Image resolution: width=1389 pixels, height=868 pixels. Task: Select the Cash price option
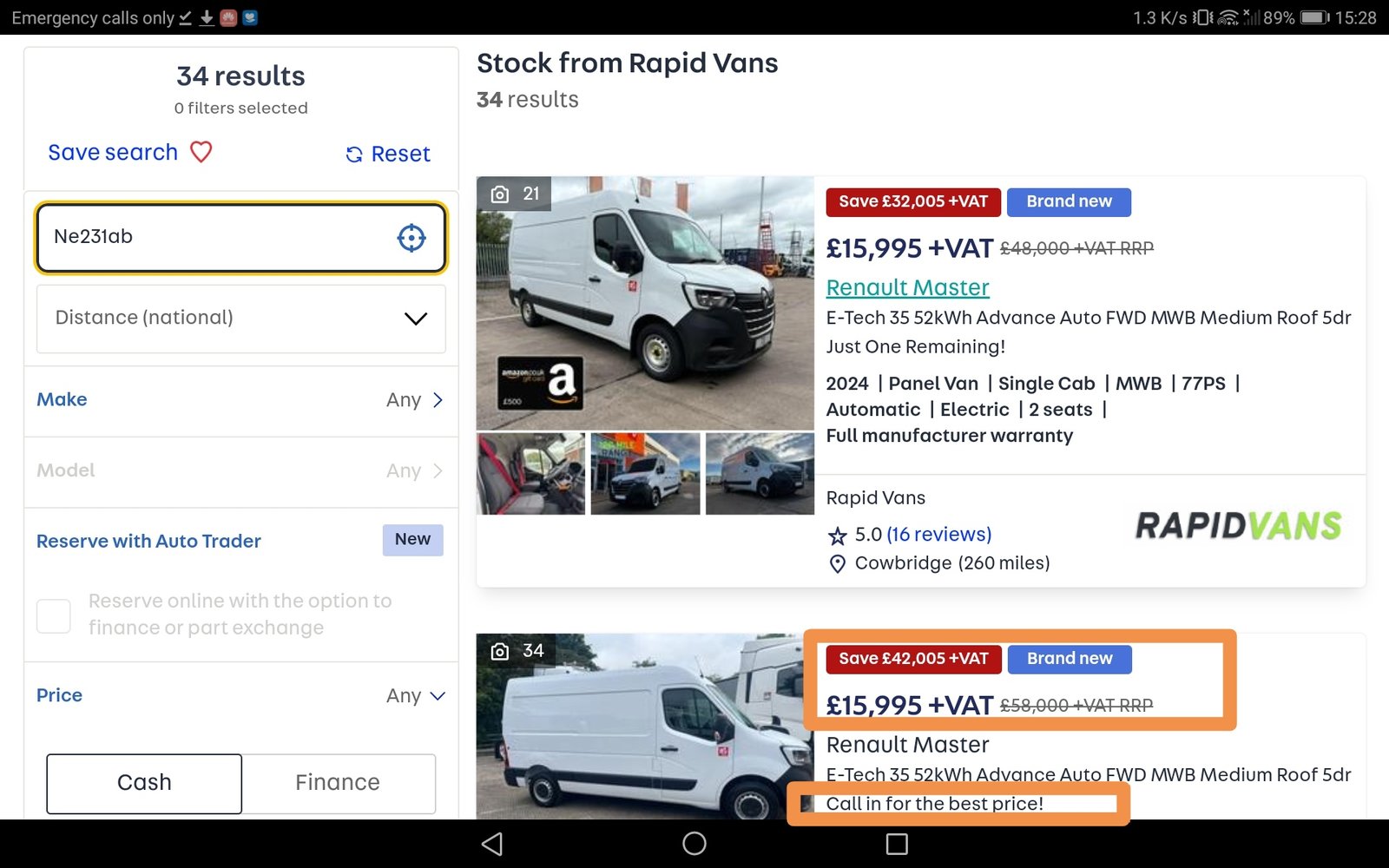[144, 783]
